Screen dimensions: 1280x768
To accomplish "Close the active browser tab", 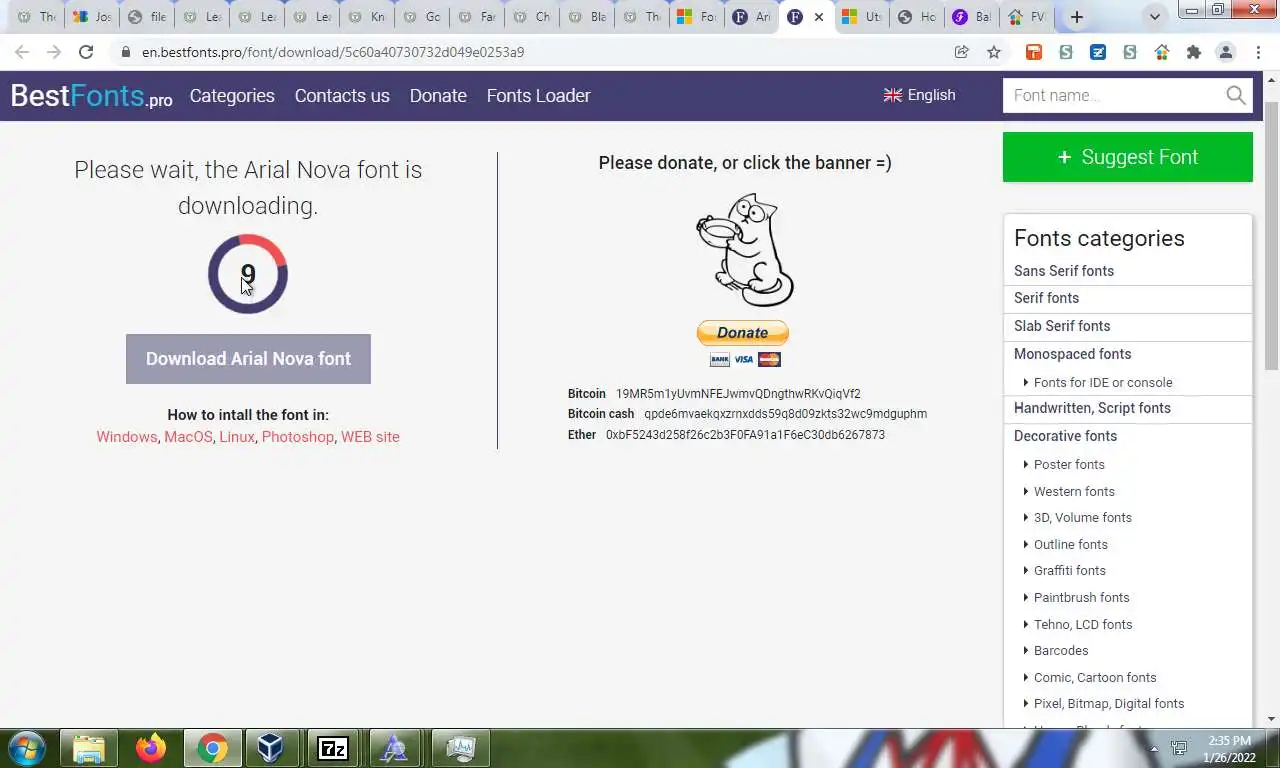I will coord(819,17).
